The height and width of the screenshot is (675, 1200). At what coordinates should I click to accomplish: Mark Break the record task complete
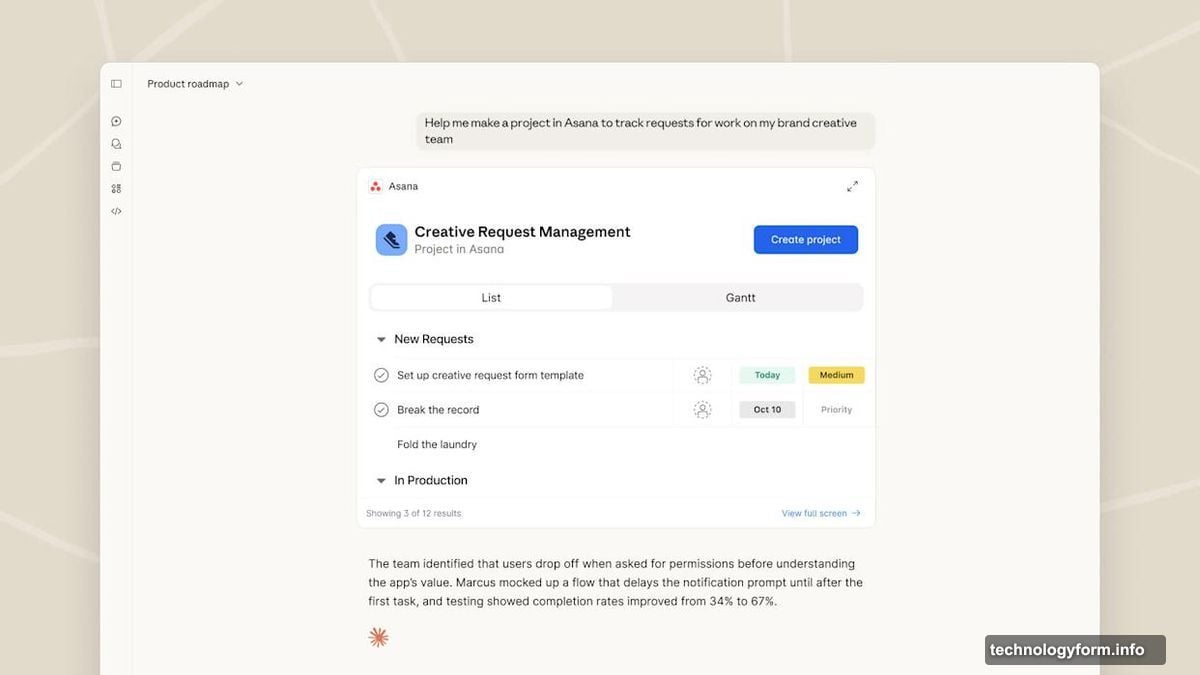[x=381, y=409]
